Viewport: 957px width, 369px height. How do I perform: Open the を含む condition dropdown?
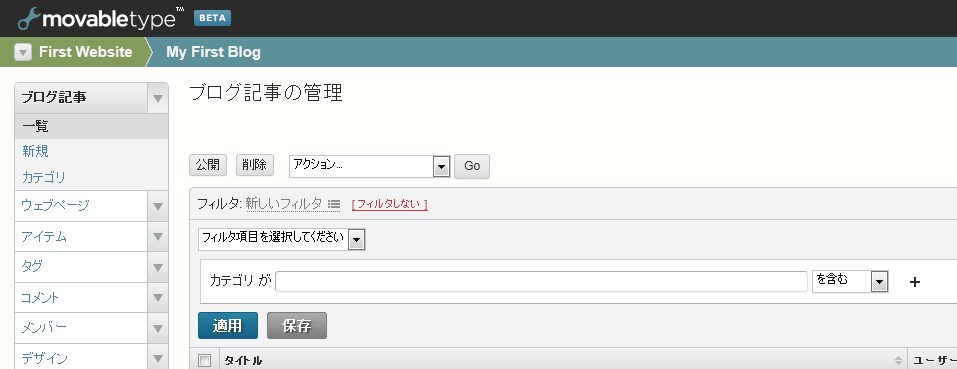point(850,281)
